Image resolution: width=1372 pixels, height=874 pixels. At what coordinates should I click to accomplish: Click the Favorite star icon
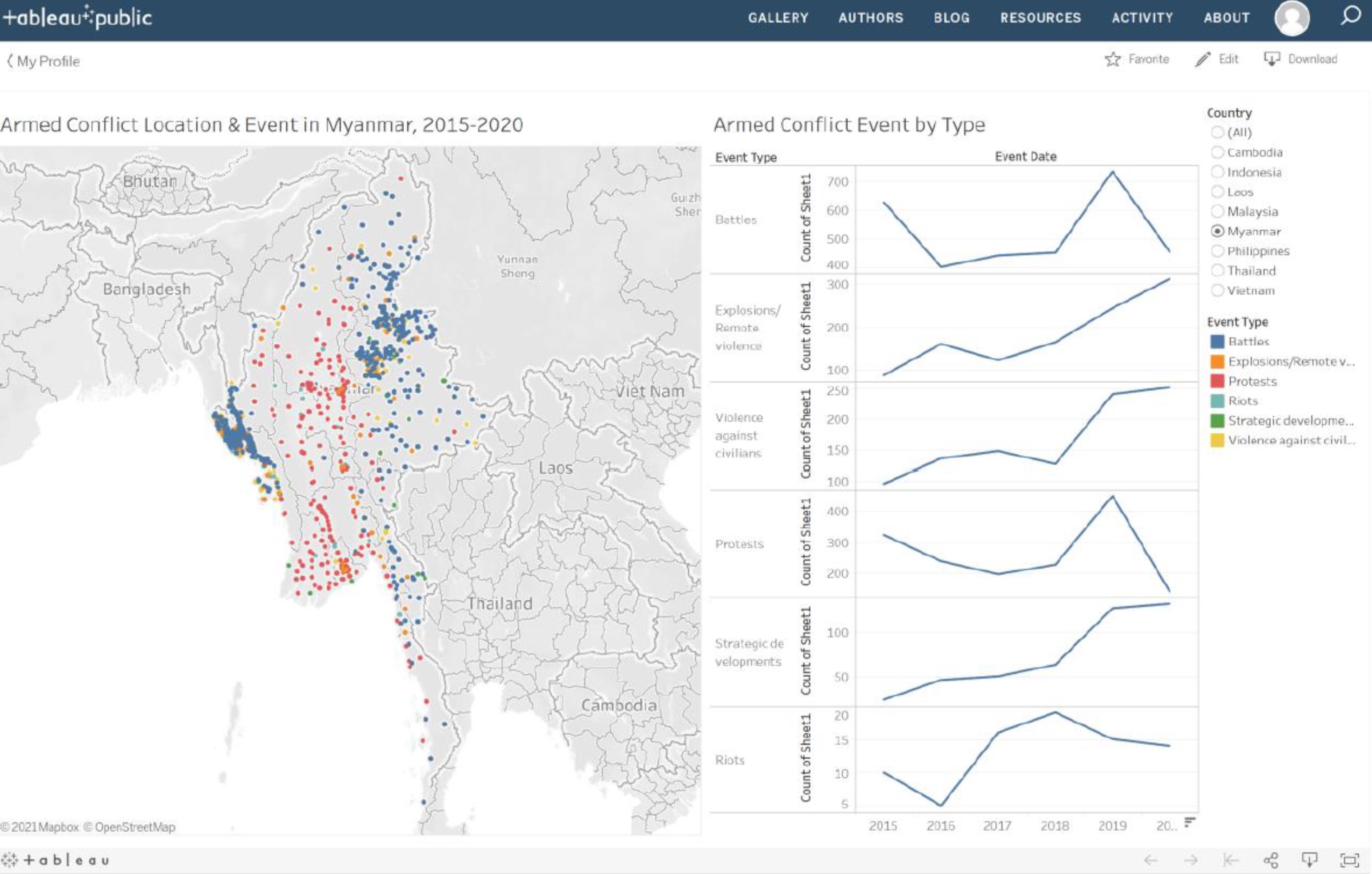(x=1112, y=59)
